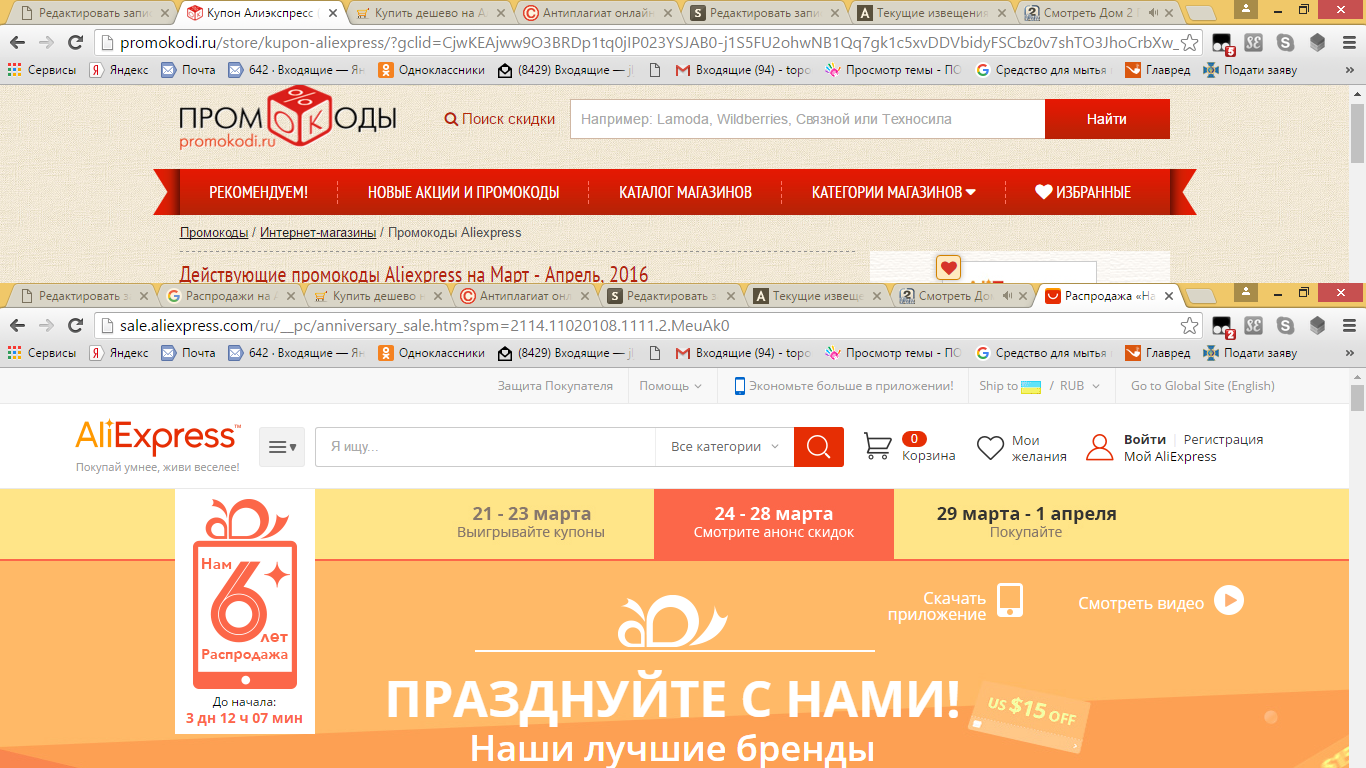1366x768 pixels.
Task: Click the Мой AliExpress link
Action: pyautogui.click(x=1170, y=456)
